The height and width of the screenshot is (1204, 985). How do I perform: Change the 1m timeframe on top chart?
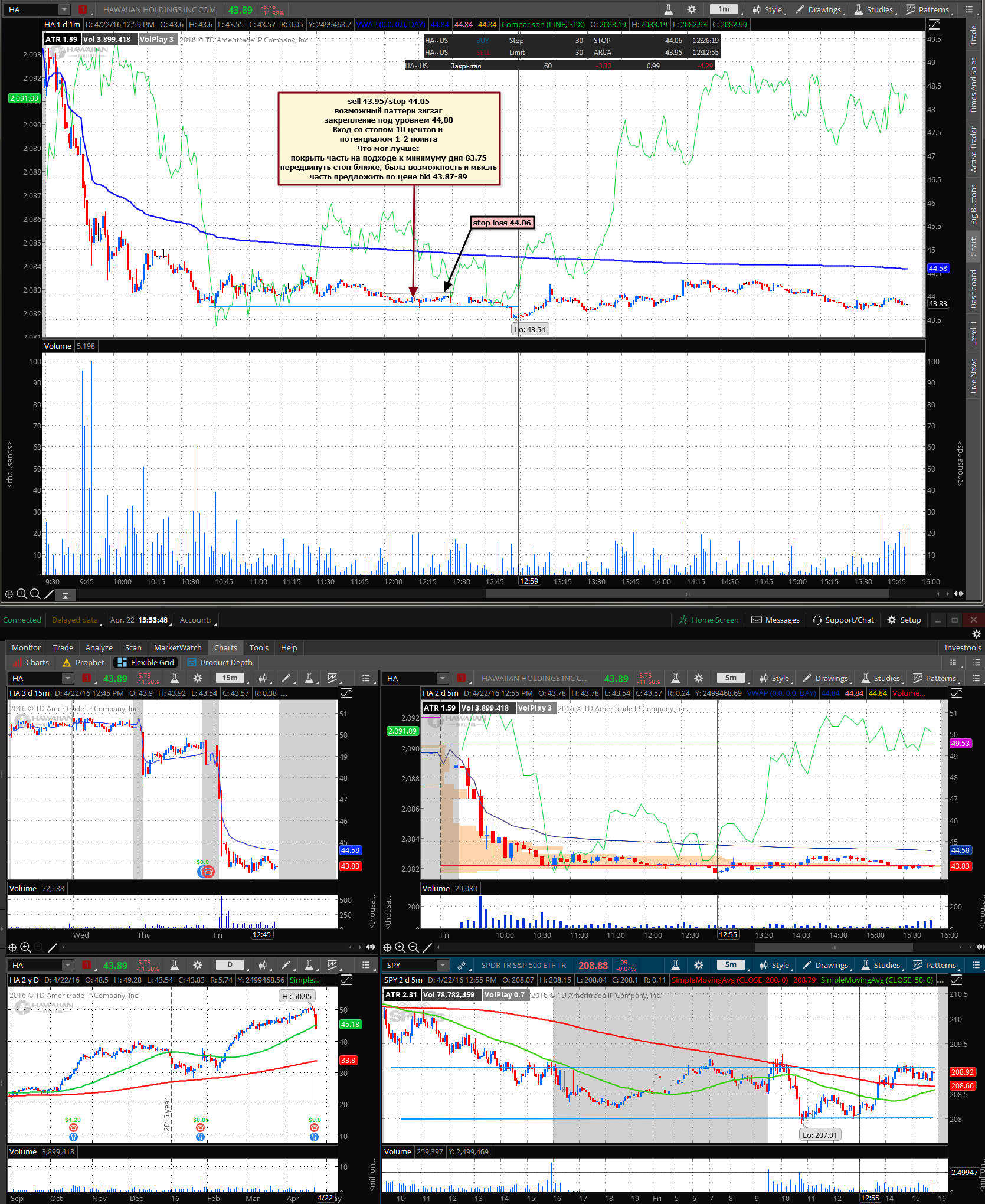724,9
